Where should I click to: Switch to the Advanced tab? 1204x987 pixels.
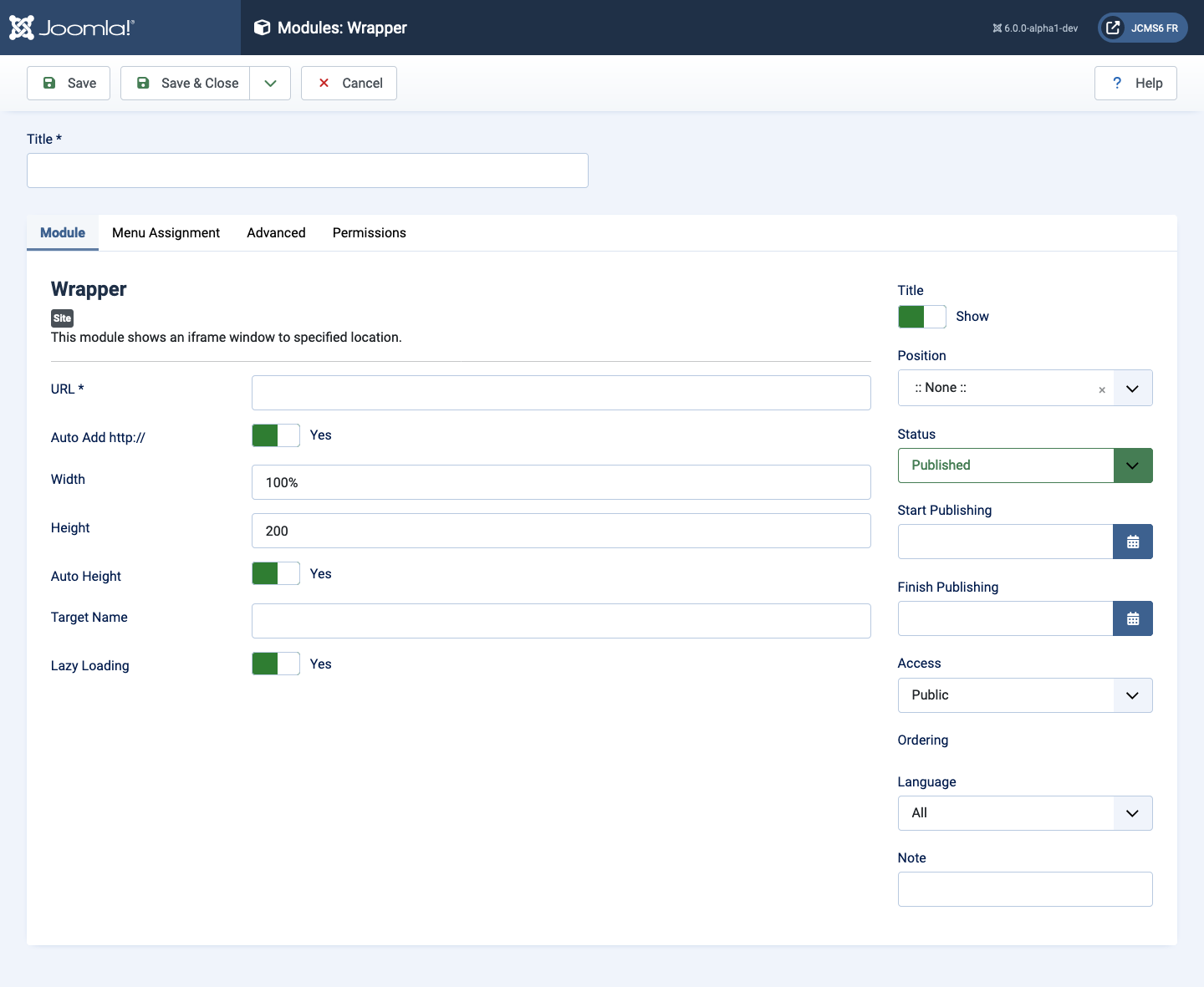pos(276,232)
